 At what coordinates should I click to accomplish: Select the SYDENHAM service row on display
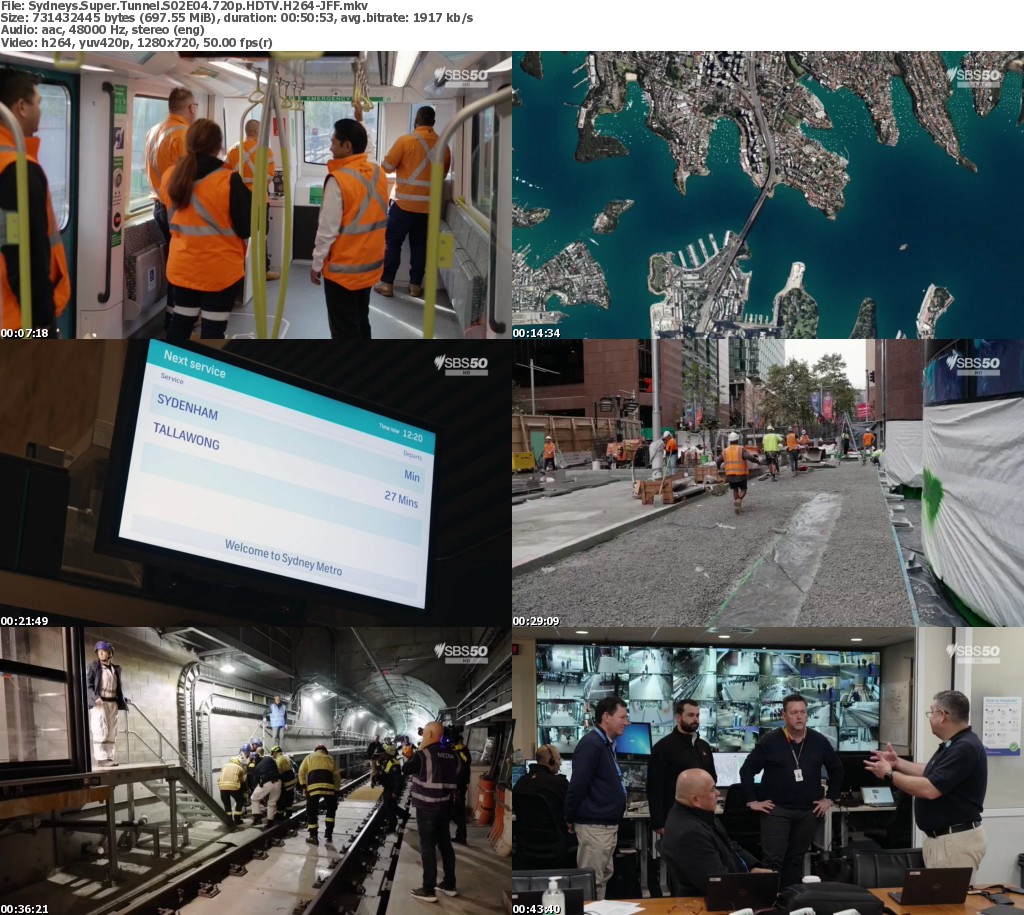point(188,413)
